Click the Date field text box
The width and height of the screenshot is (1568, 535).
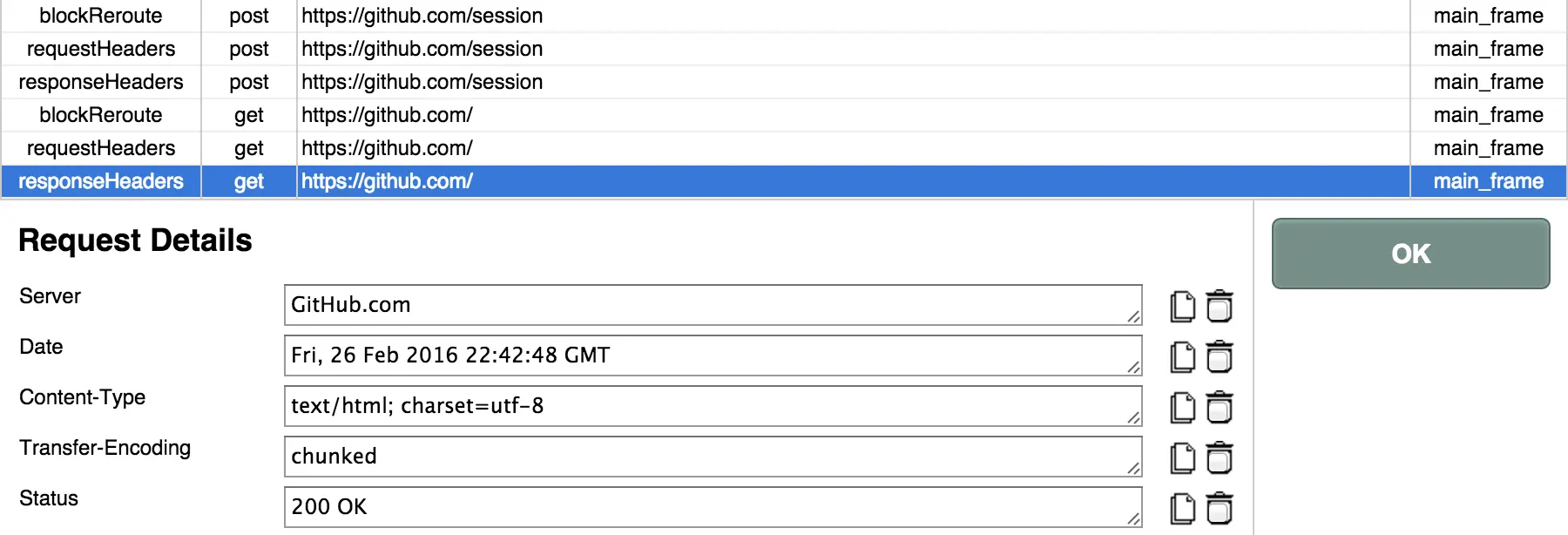(x=713, y=356)
